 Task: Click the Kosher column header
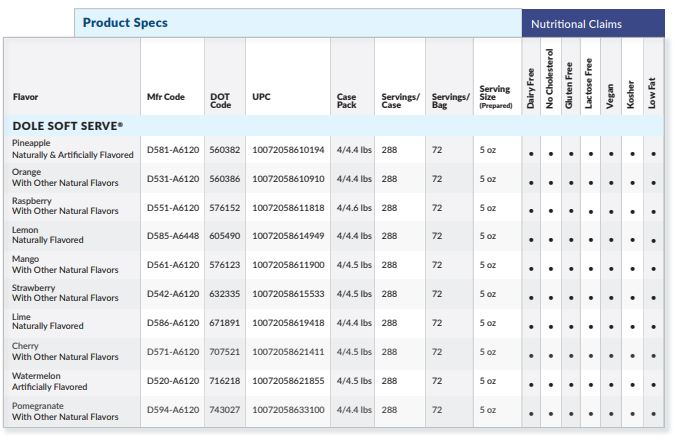[x=631, y=88]
